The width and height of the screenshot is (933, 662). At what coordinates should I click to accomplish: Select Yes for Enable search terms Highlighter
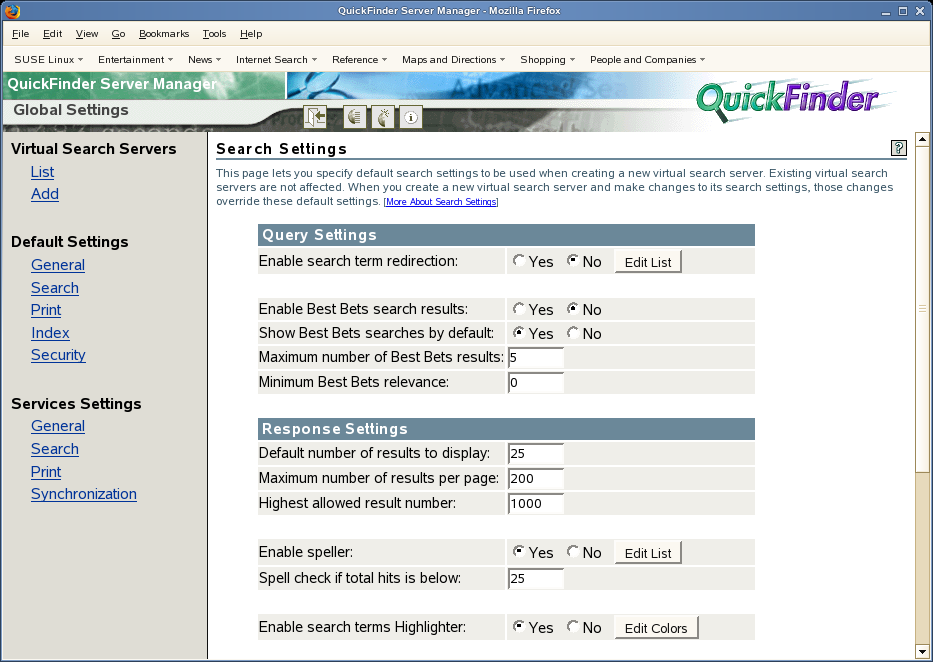pos(519,626)
